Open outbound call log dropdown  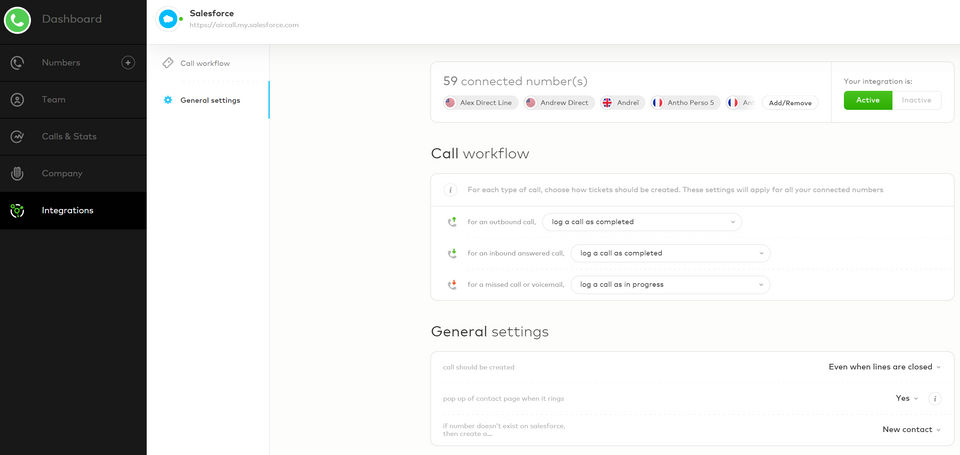pyautogui.click(x=642, y=222)
